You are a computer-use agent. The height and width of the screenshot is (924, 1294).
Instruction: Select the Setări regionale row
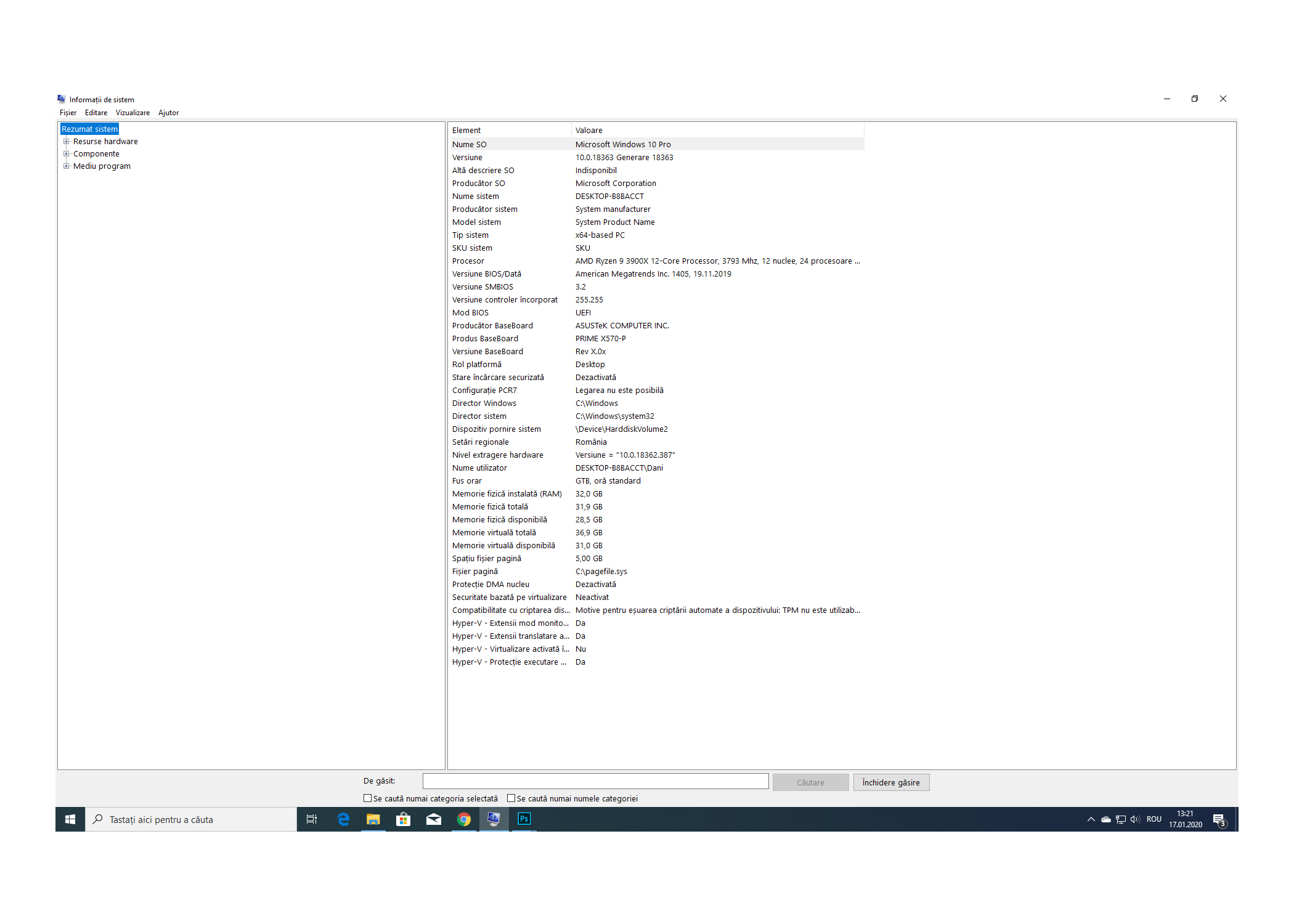(656, 442)
